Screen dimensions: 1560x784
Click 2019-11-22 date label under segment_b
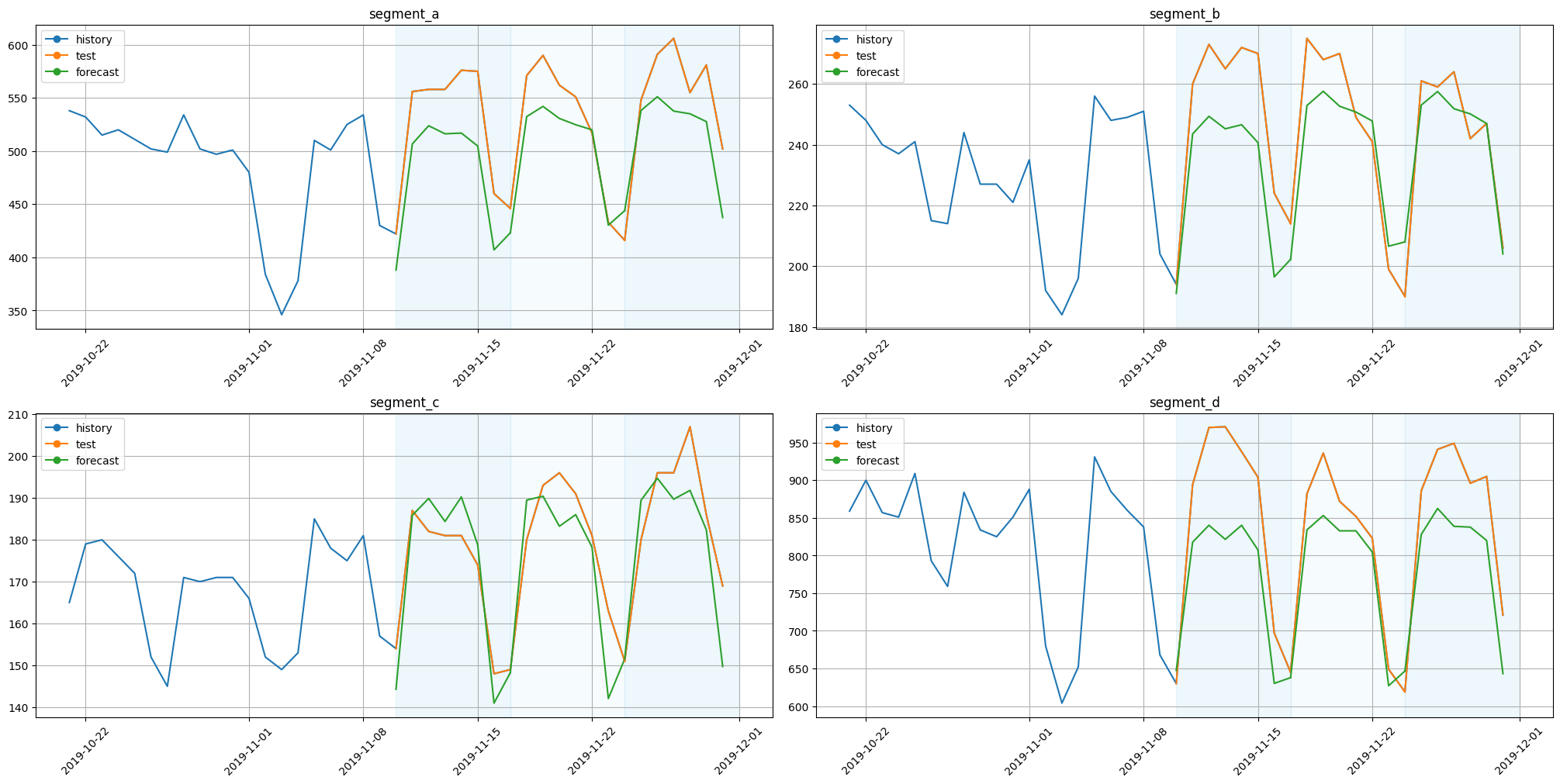coord(1371,362)
